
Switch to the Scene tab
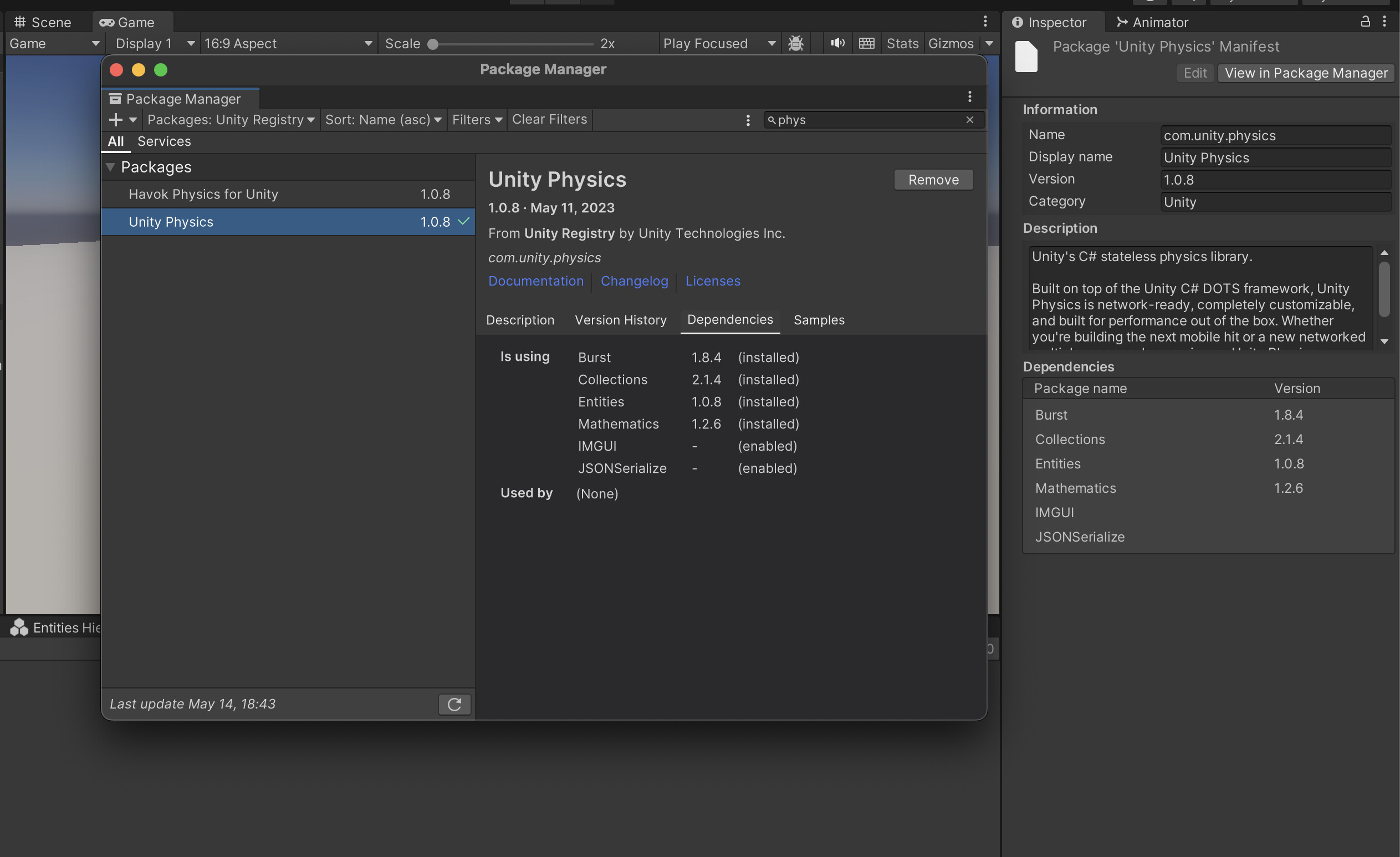[43, 22]
